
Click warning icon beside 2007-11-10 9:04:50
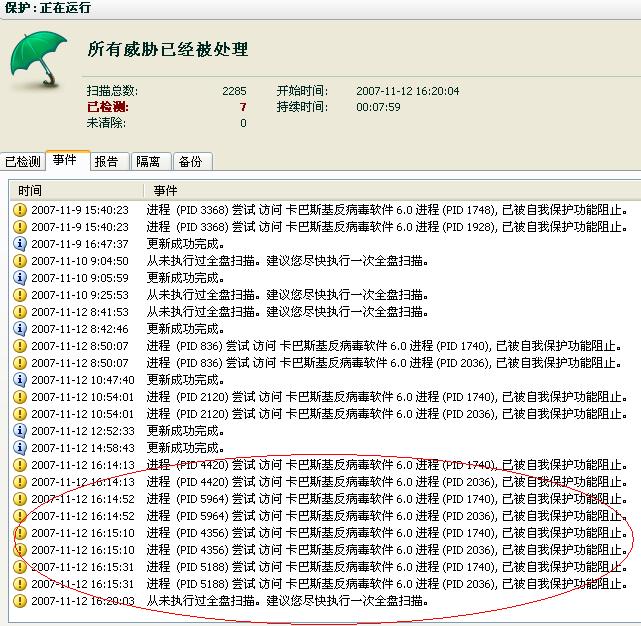pos(20,261)
